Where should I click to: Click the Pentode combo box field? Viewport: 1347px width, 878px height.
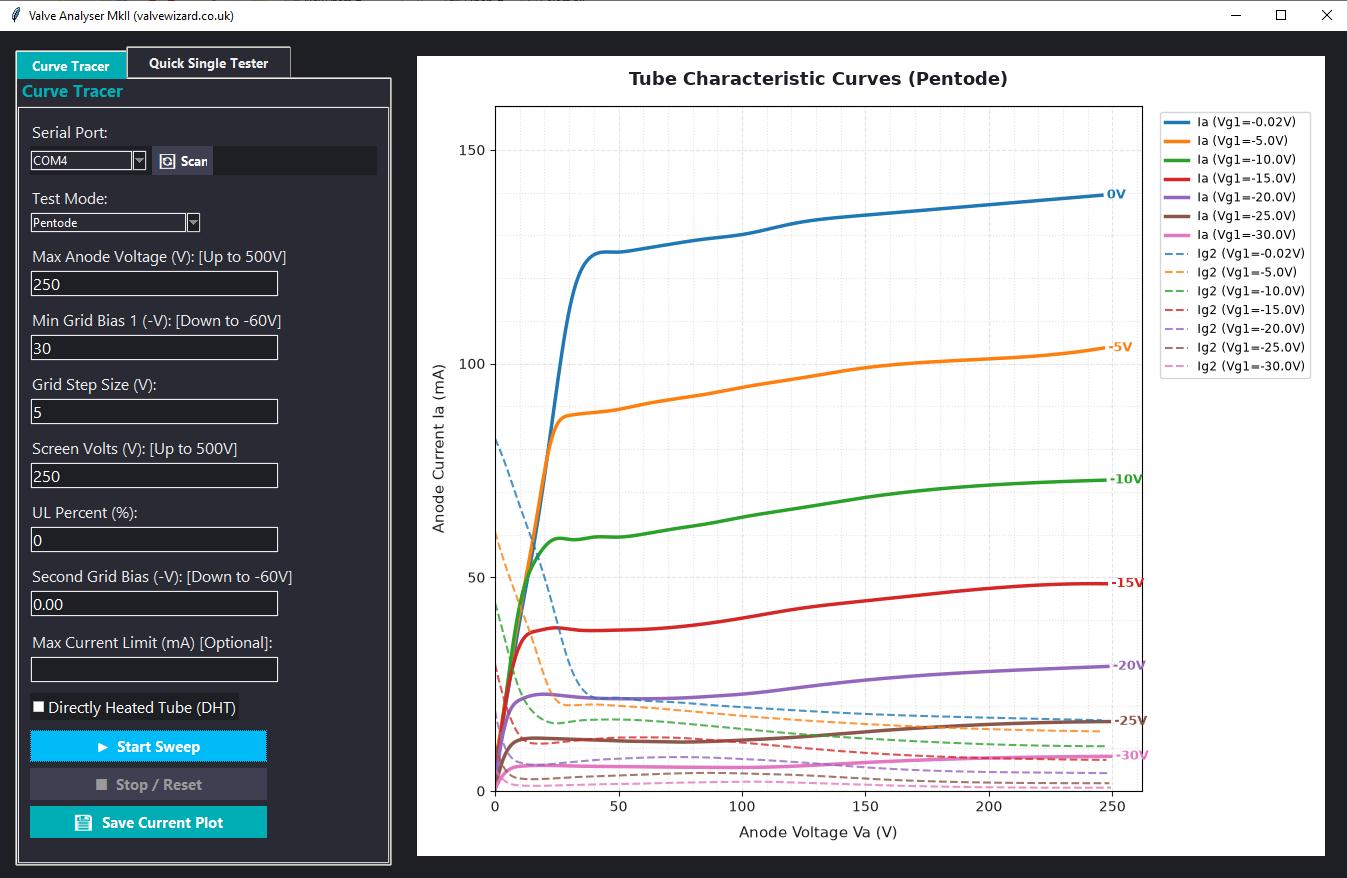[108, 222]
